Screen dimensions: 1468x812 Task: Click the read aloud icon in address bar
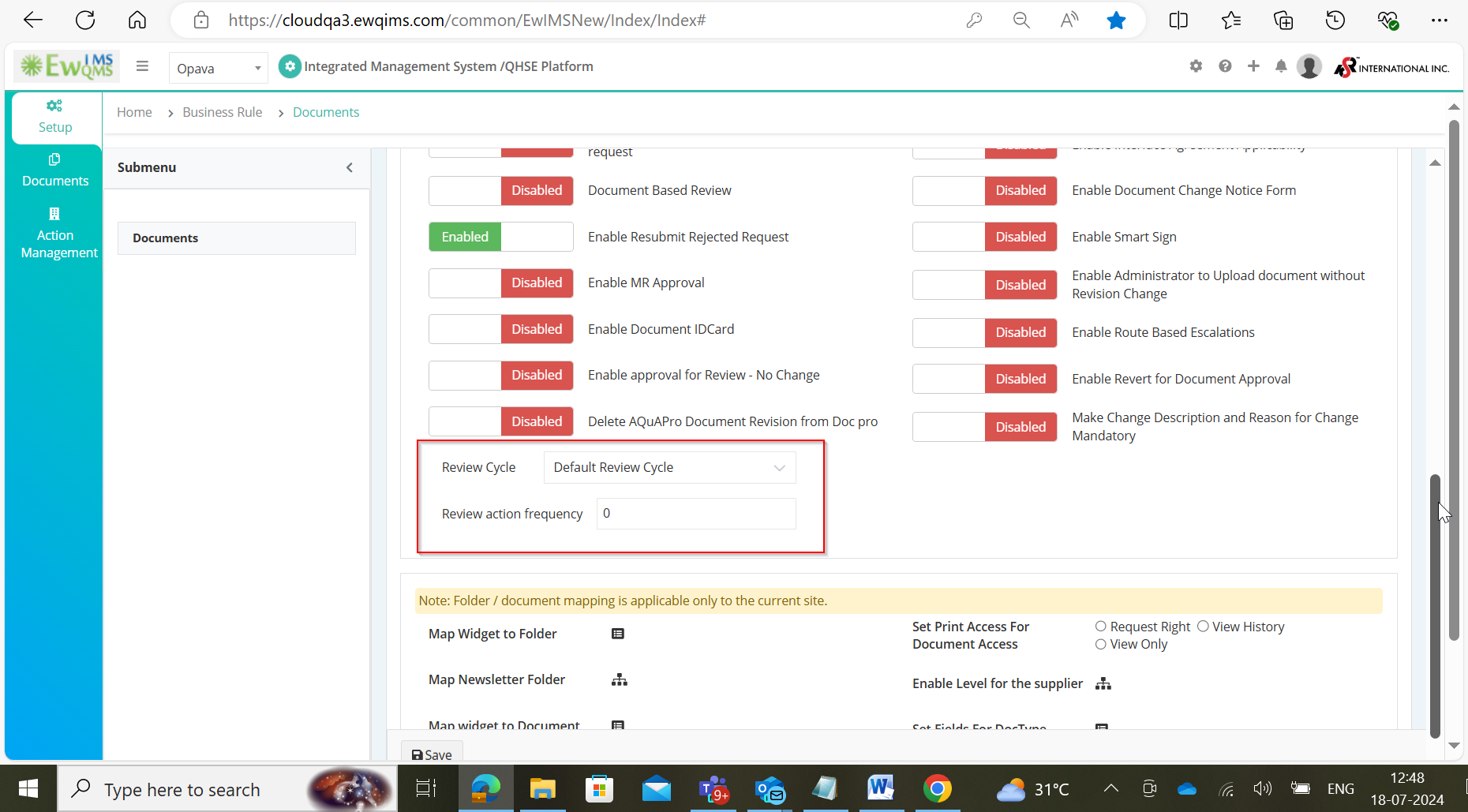[1069, 21]
